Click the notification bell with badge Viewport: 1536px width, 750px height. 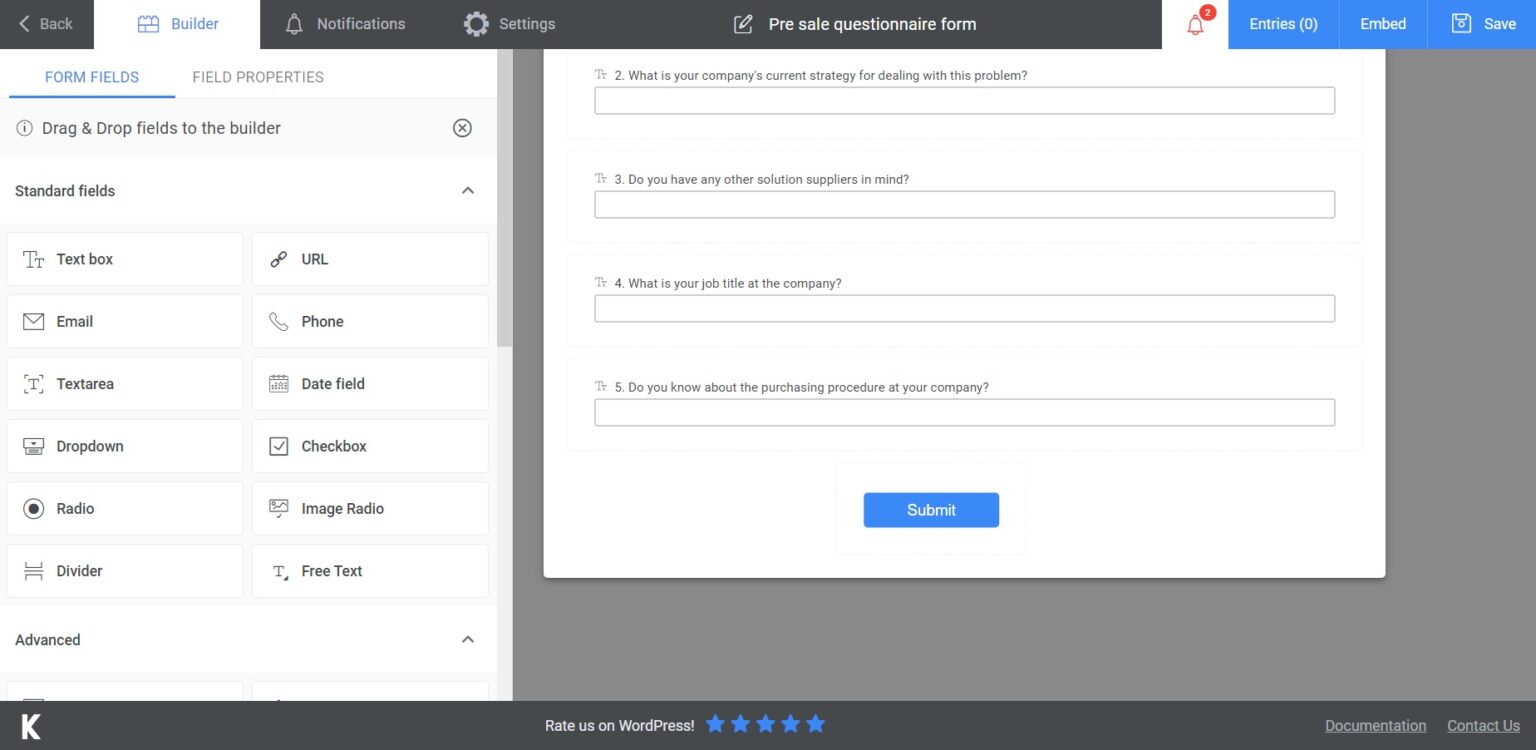coord(1195,23)
